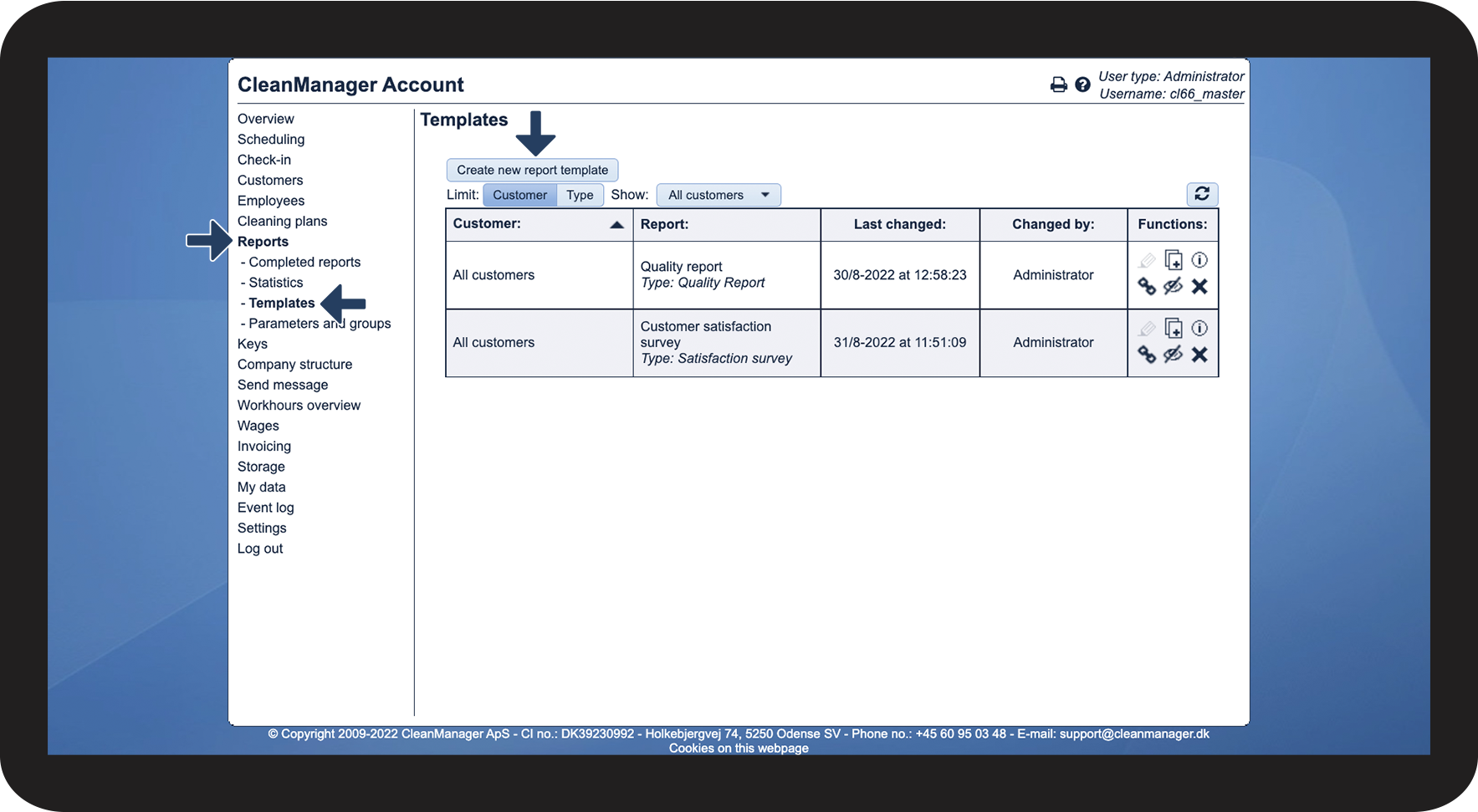Show info for the Quality report template
Viewport: 1478px width, 812px height.
click(1199, 260)
